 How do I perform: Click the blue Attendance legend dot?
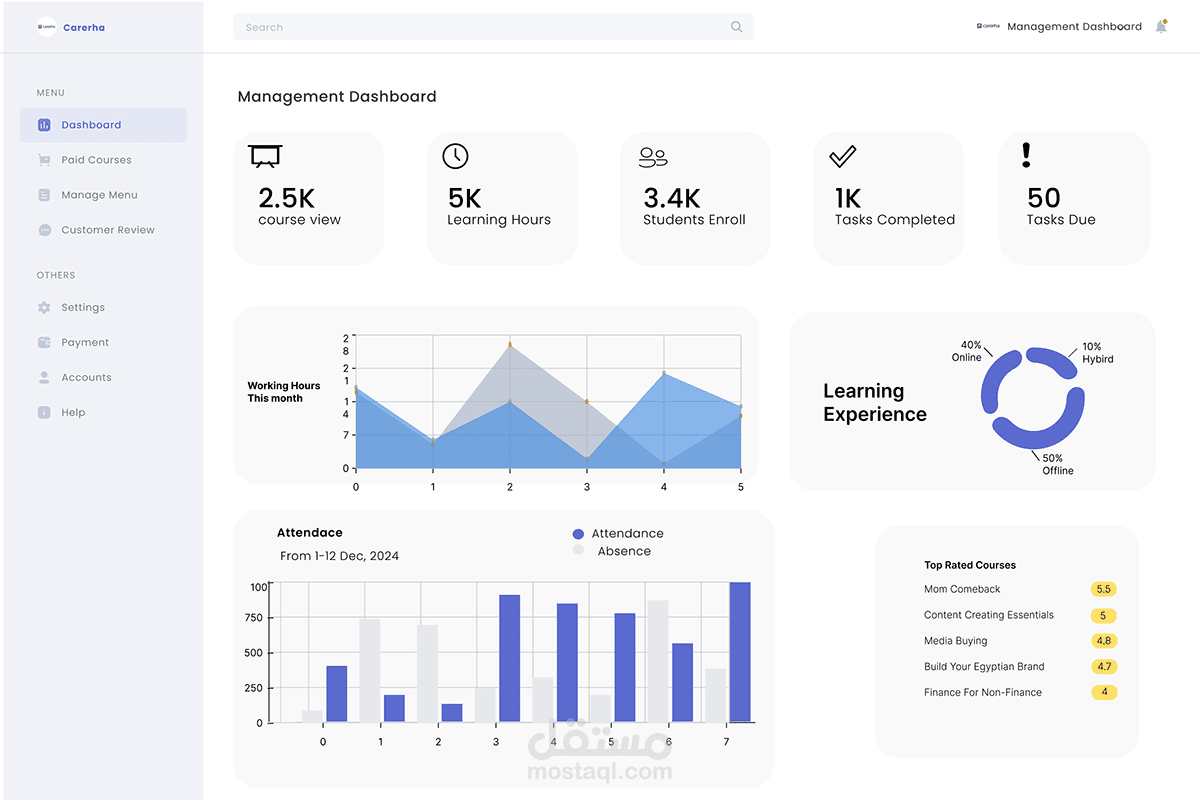pos(578,534)
